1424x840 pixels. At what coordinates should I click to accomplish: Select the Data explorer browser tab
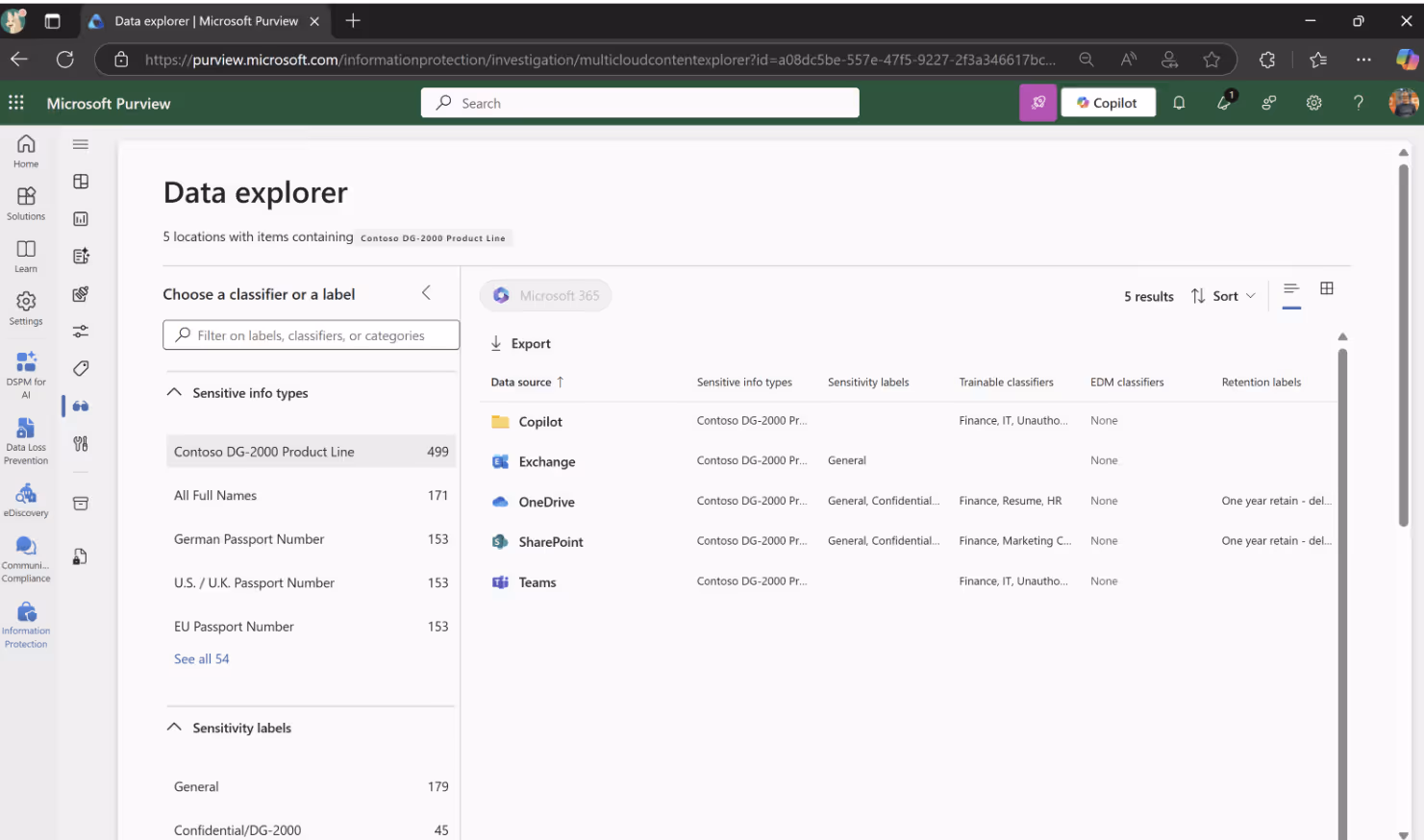[x=206, y=21]
